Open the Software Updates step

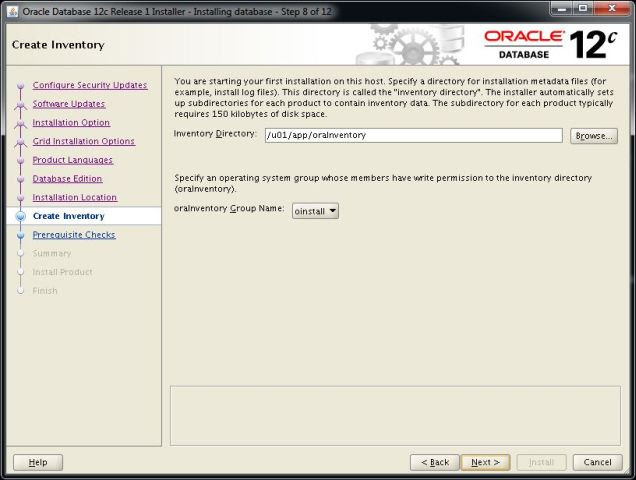69,104
